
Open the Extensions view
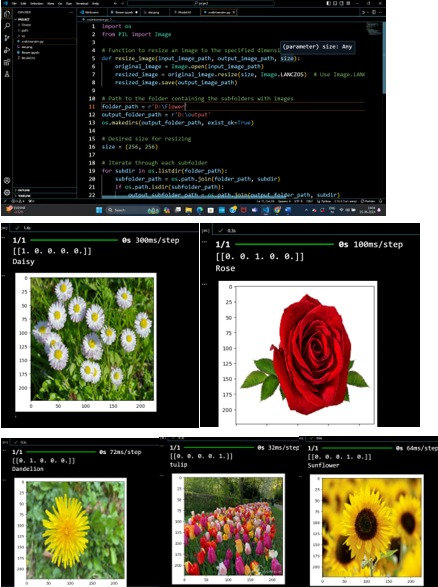(7, 62)
